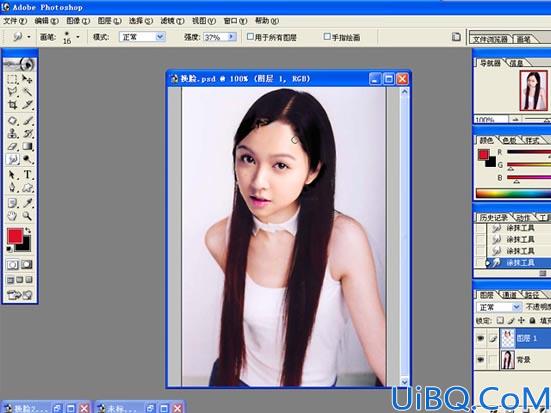Select the Zoom magnifier tool
Viewport: 551px width, 413px height.
point(27,215)
